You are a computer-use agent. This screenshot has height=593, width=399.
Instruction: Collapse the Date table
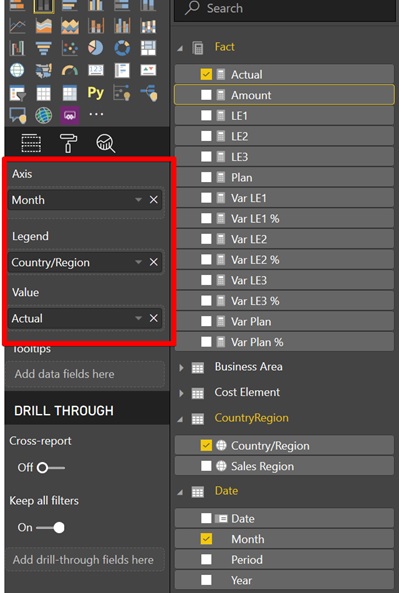pos(180,492)
